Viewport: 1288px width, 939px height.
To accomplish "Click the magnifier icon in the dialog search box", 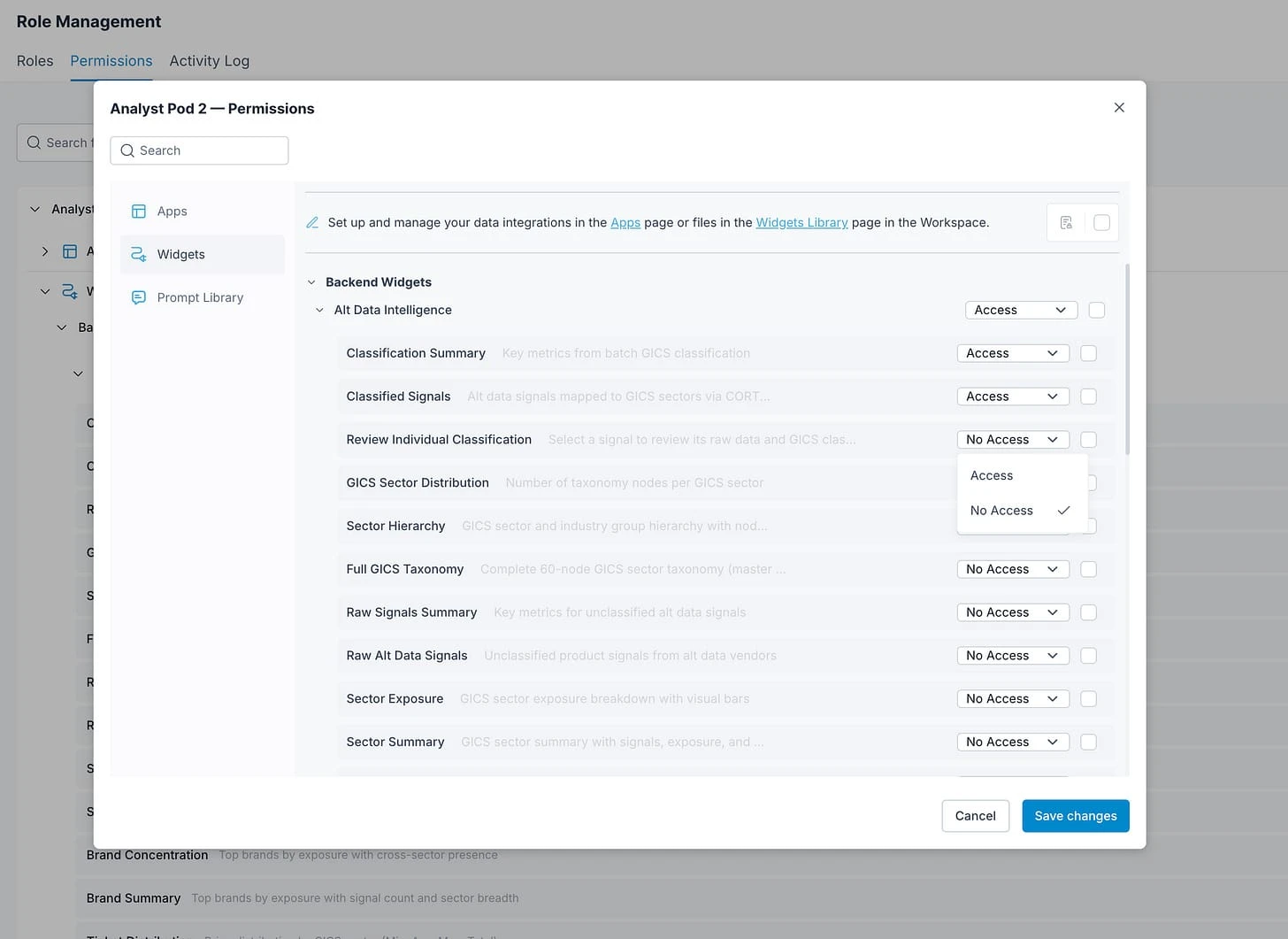I will point(127,150).
